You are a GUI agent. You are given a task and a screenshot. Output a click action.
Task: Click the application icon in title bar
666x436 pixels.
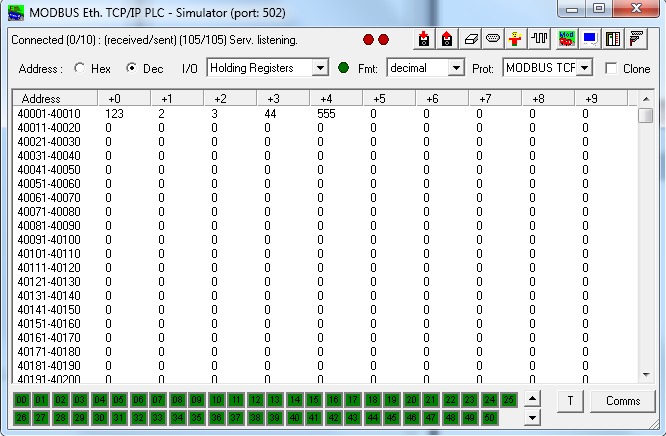coord(16,13)
